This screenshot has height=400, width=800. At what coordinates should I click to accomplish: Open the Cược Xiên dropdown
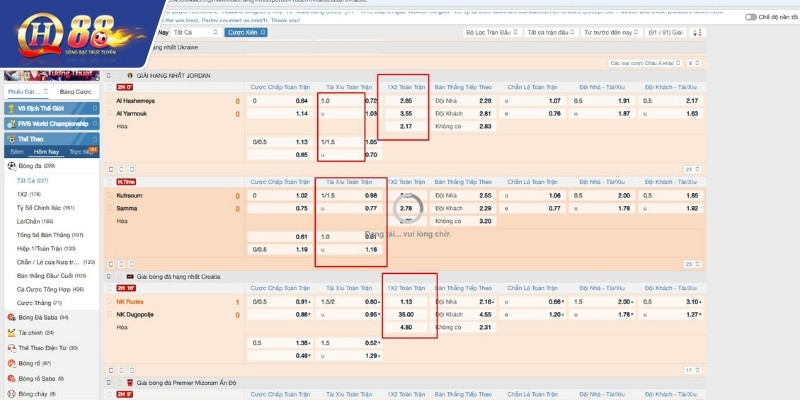click(246, 32)
